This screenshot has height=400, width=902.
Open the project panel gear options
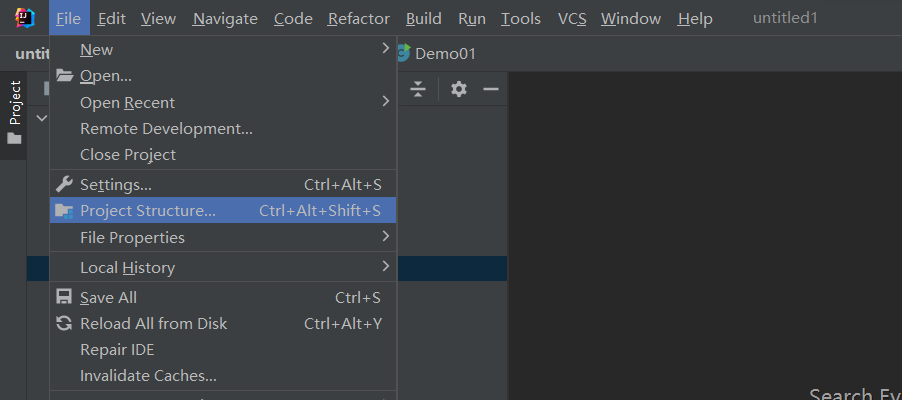[459, 89]
